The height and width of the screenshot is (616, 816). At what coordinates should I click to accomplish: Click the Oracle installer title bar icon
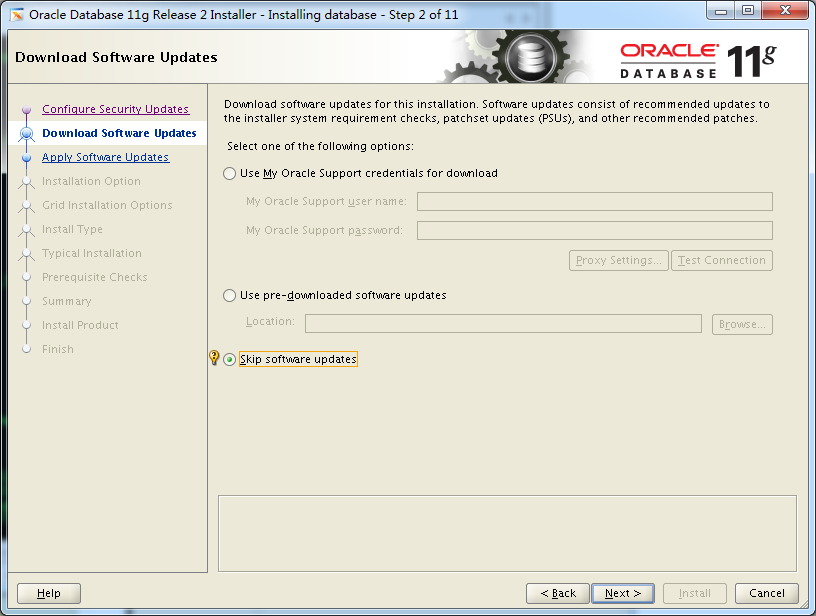17,15
